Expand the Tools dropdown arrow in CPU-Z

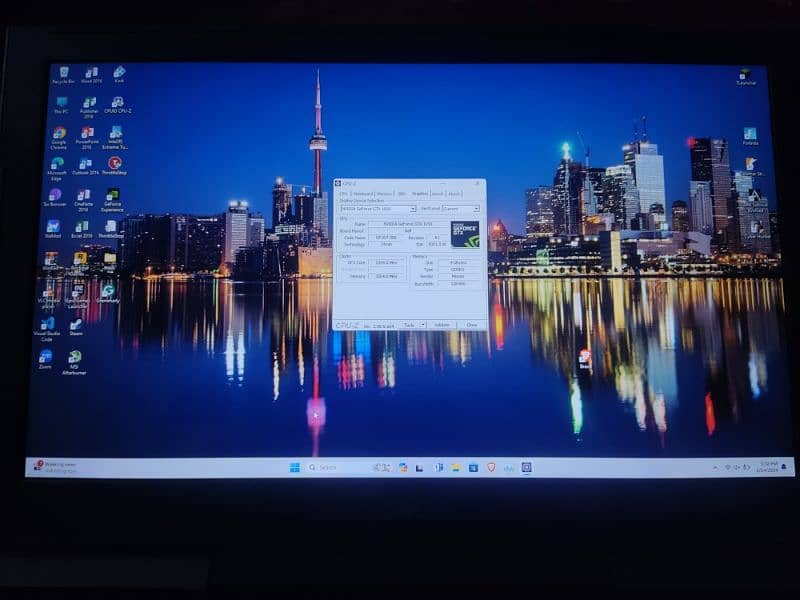click(422, 325)
